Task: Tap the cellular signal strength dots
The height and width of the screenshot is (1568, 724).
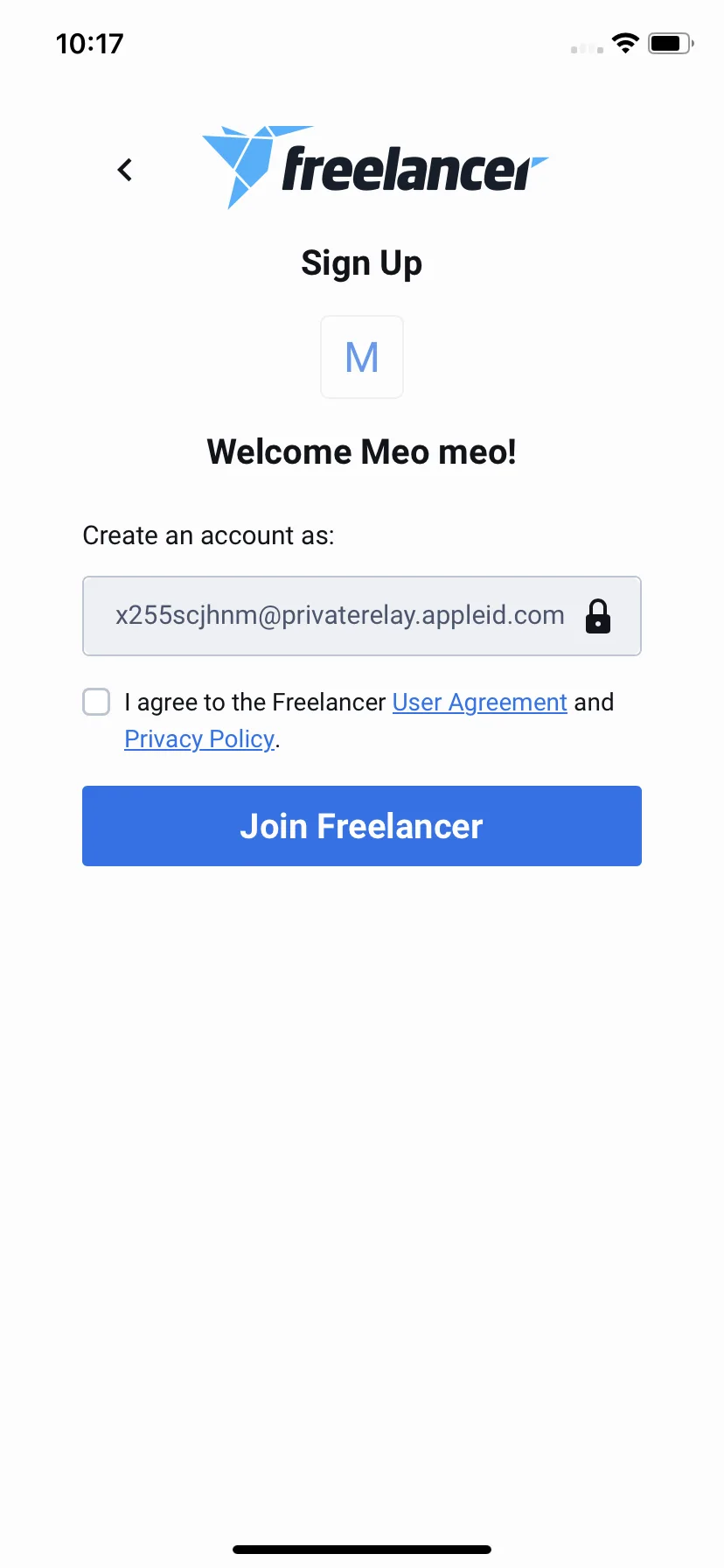Action: pyautogui.click(x=587, y=49)
